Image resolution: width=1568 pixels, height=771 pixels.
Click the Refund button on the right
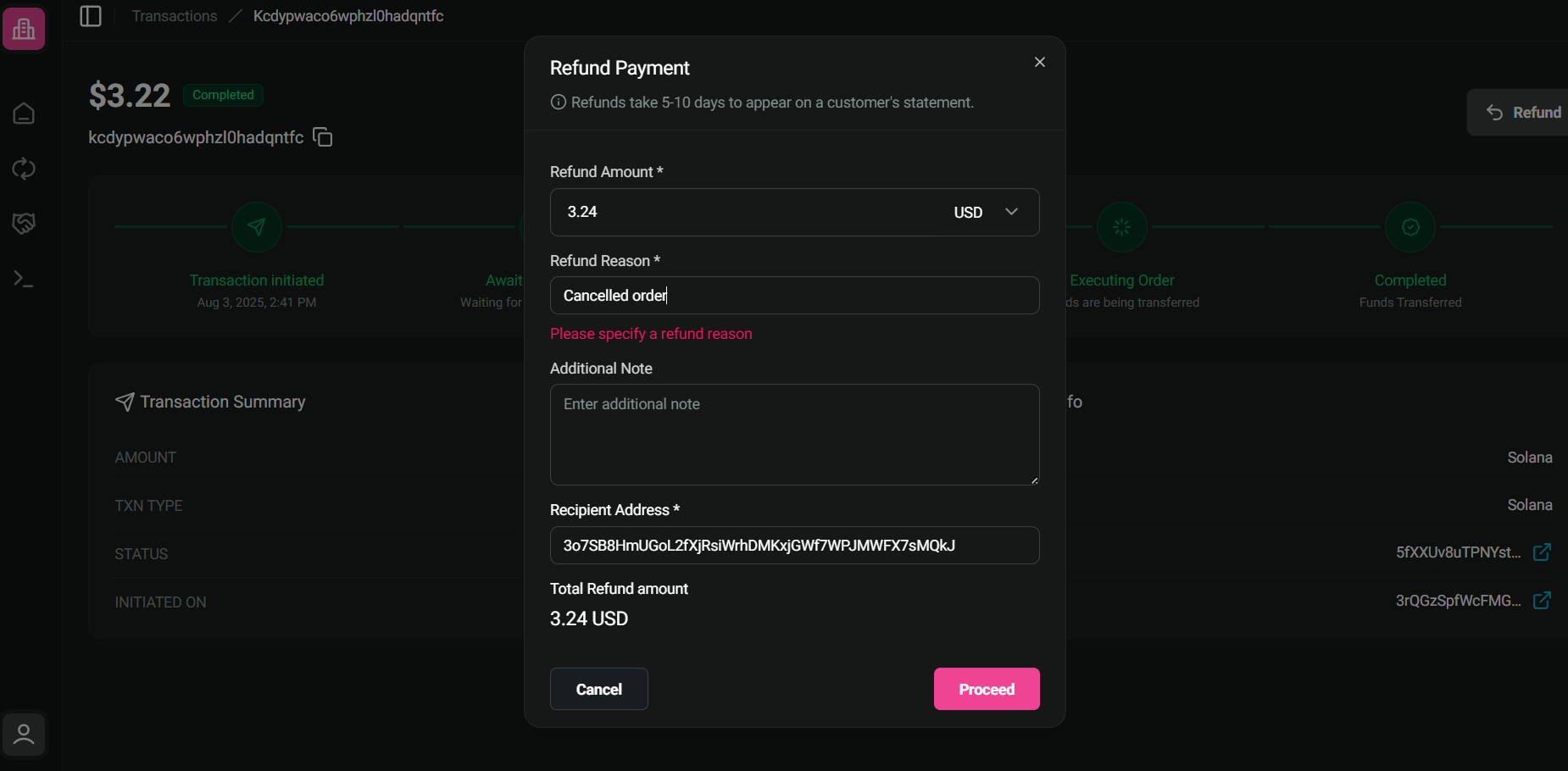(1526, 112)
